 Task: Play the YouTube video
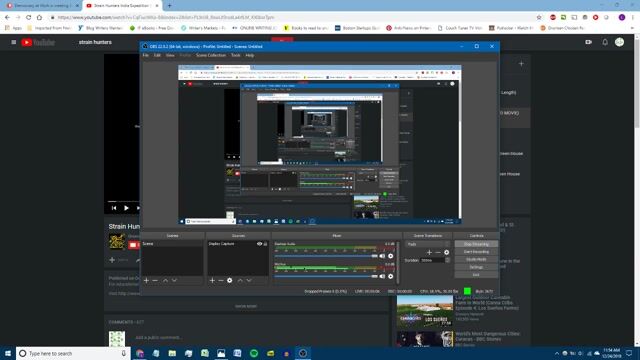pyautogui.click(x=126, y=208)
